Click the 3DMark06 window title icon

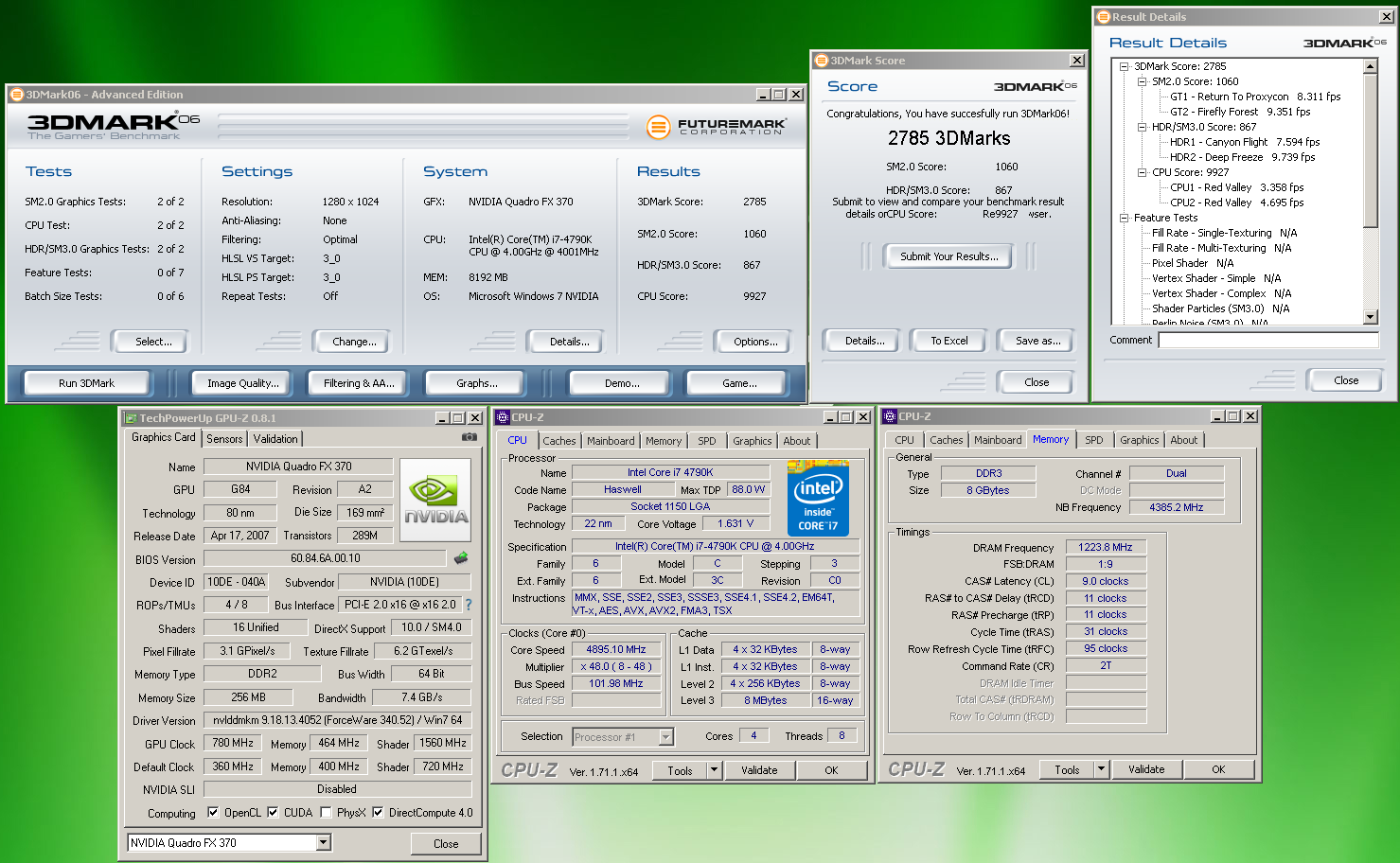coord(16,95)
